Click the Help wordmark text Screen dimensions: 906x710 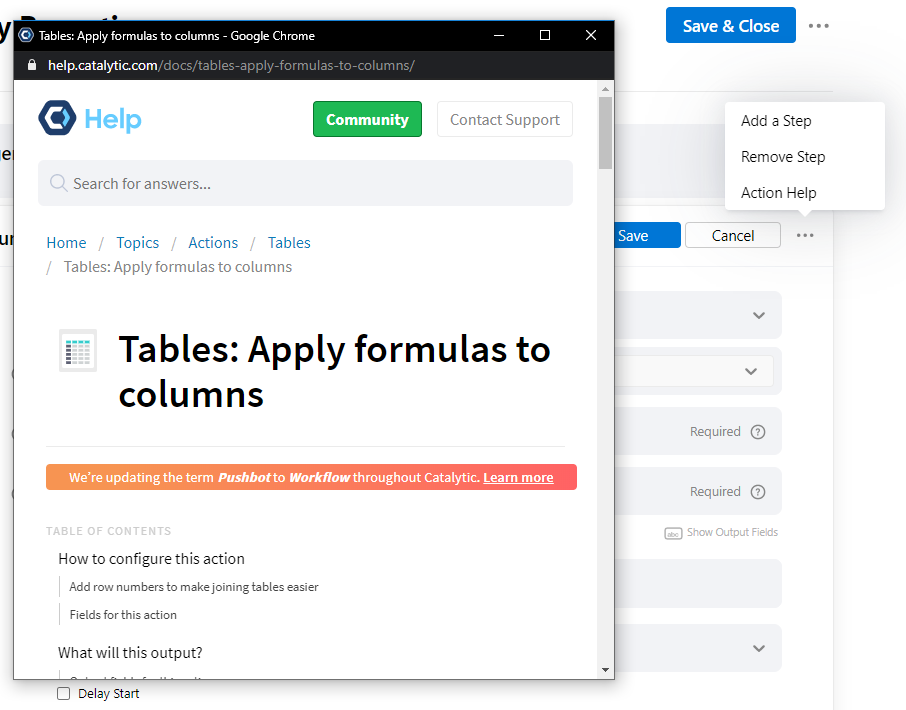pos(113,120)
